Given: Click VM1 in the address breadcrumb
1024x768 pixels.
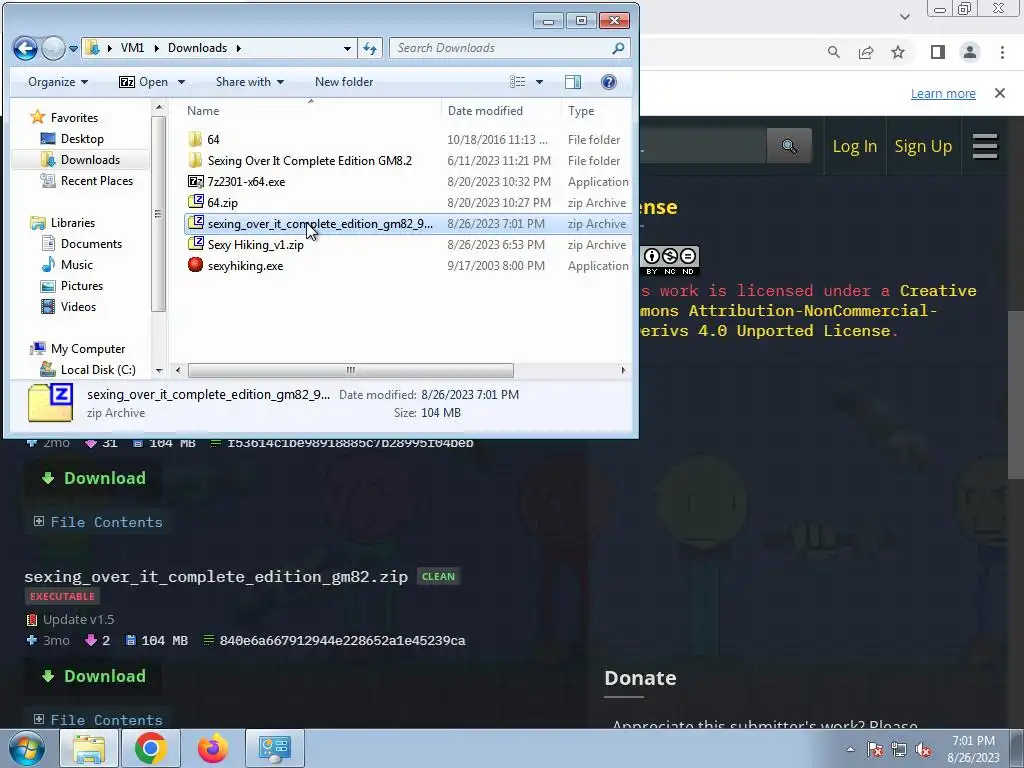Looking at the screenshot, I should coord(132,48).
